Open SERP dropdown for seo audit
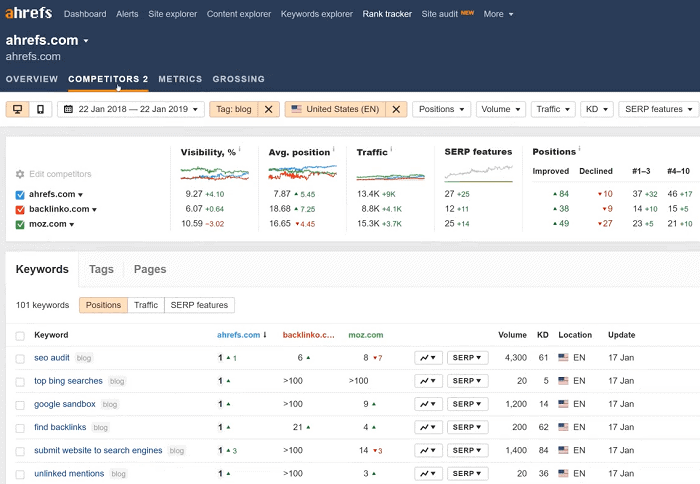This screenshot has width=700, height=484. 467,358
